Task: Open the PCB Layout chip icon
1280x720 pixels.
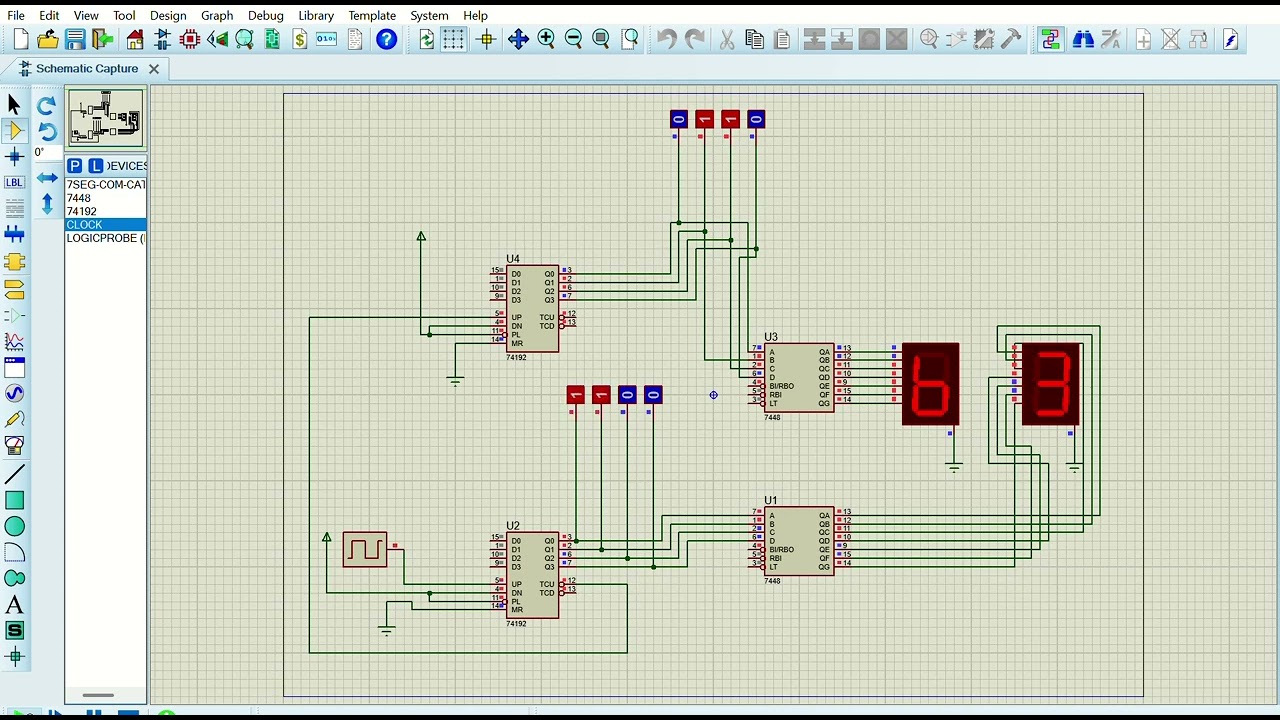Action: tap(190, 39)
